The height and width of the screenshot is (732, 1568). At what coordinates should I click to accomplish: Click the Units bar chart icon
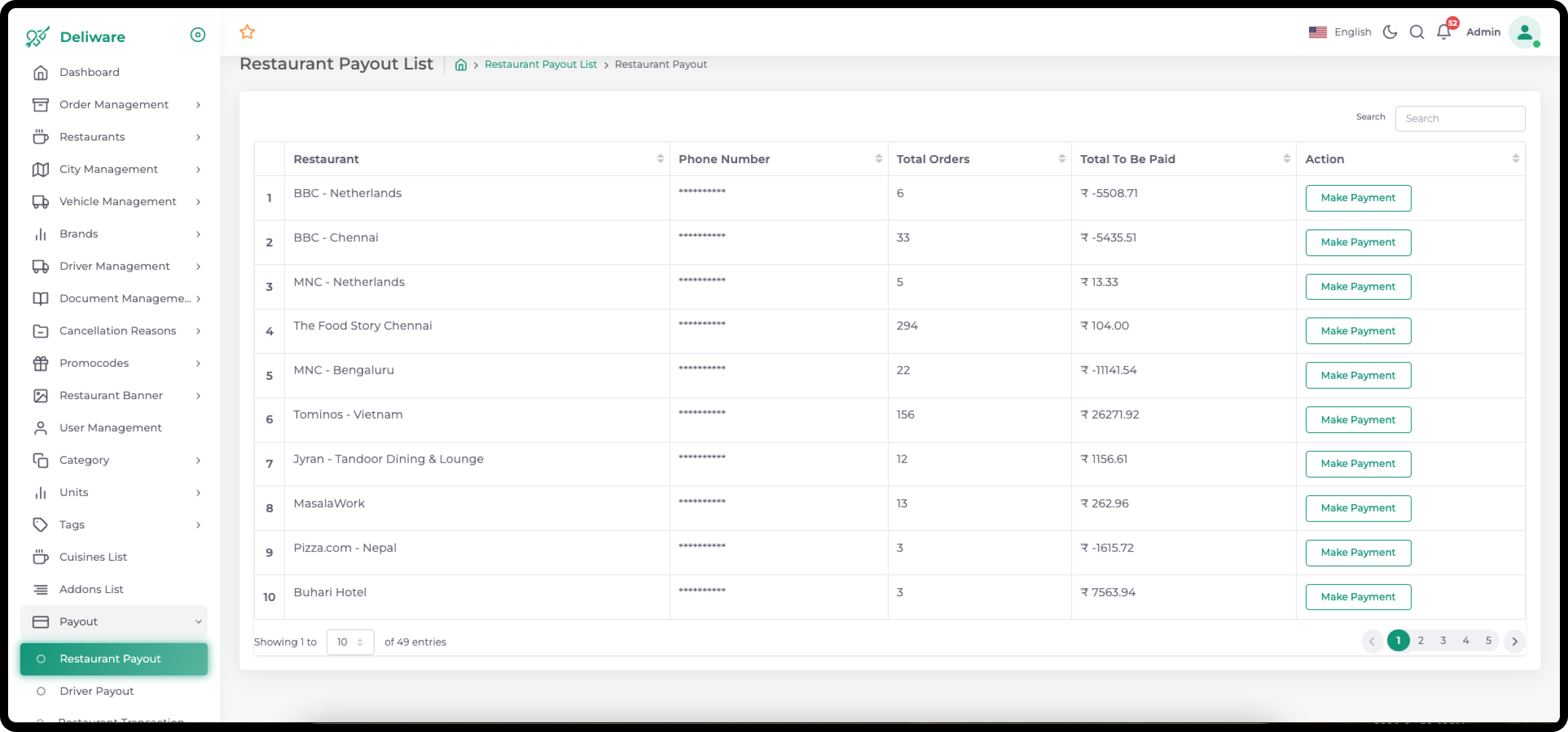point(40,492)
